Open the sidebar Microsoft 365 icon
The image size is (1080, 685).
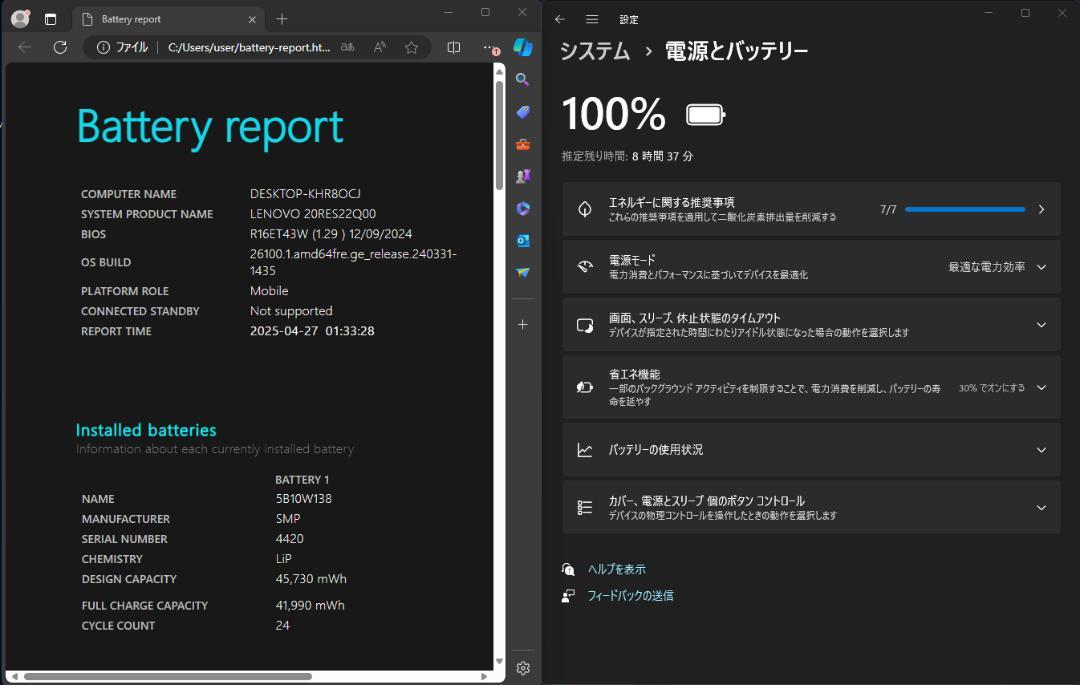523,209
